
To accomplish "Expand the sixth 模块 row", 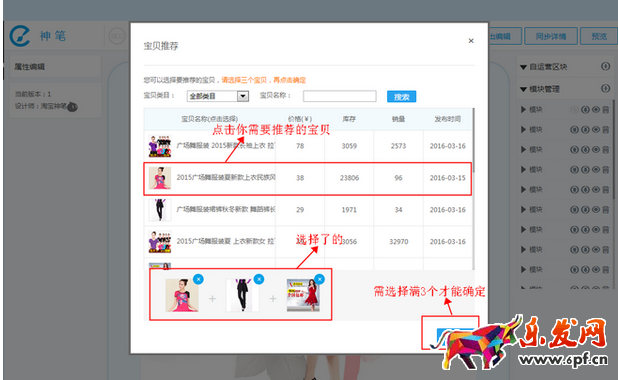I will [x=523, y=209].
